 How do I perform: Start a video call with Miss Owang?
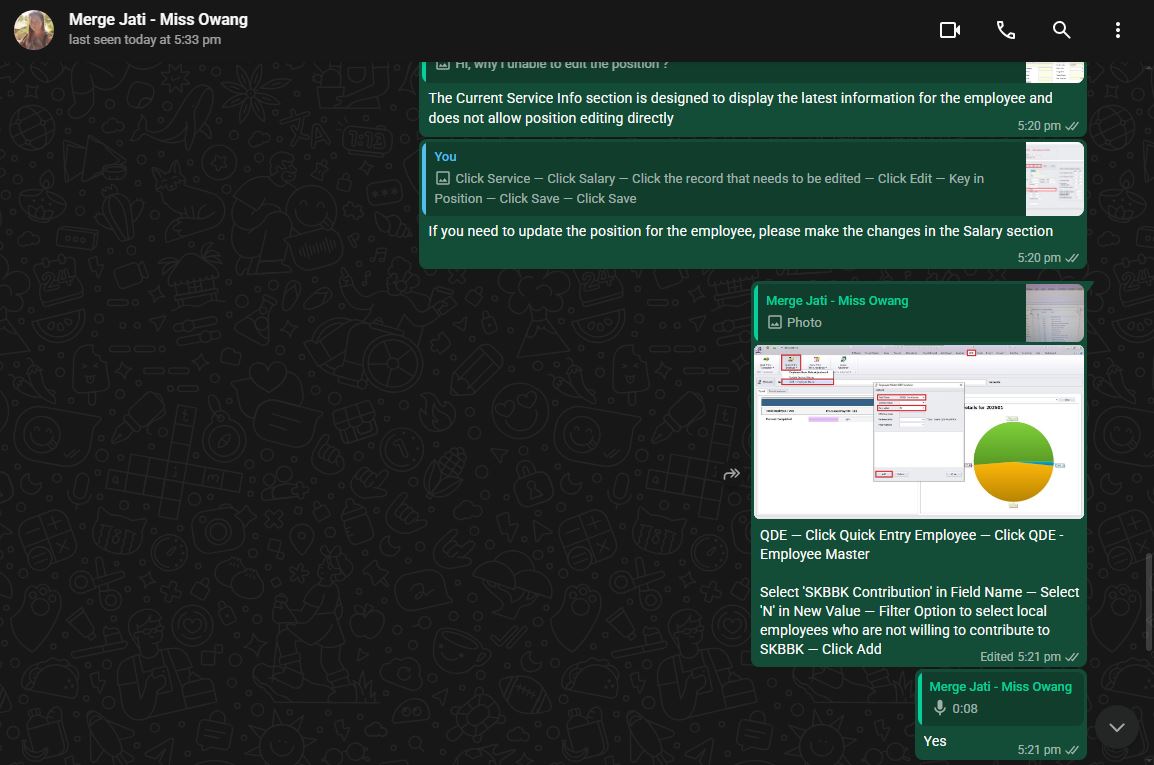click(949, 30)
